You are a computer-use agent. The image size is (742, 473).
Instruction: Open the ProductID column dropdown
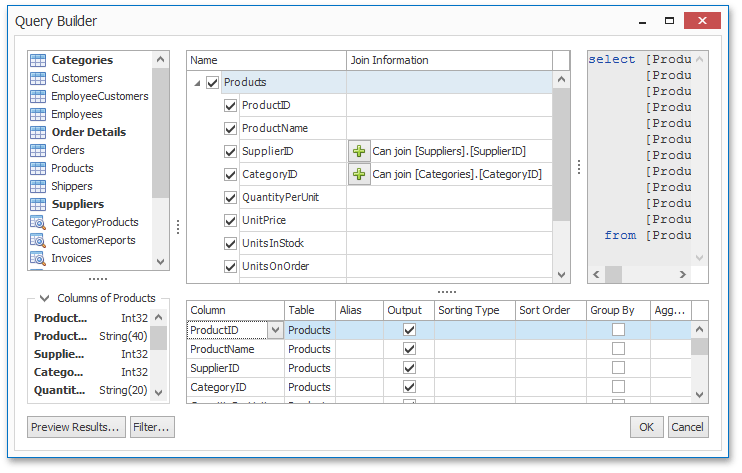(x=275, y=330)
